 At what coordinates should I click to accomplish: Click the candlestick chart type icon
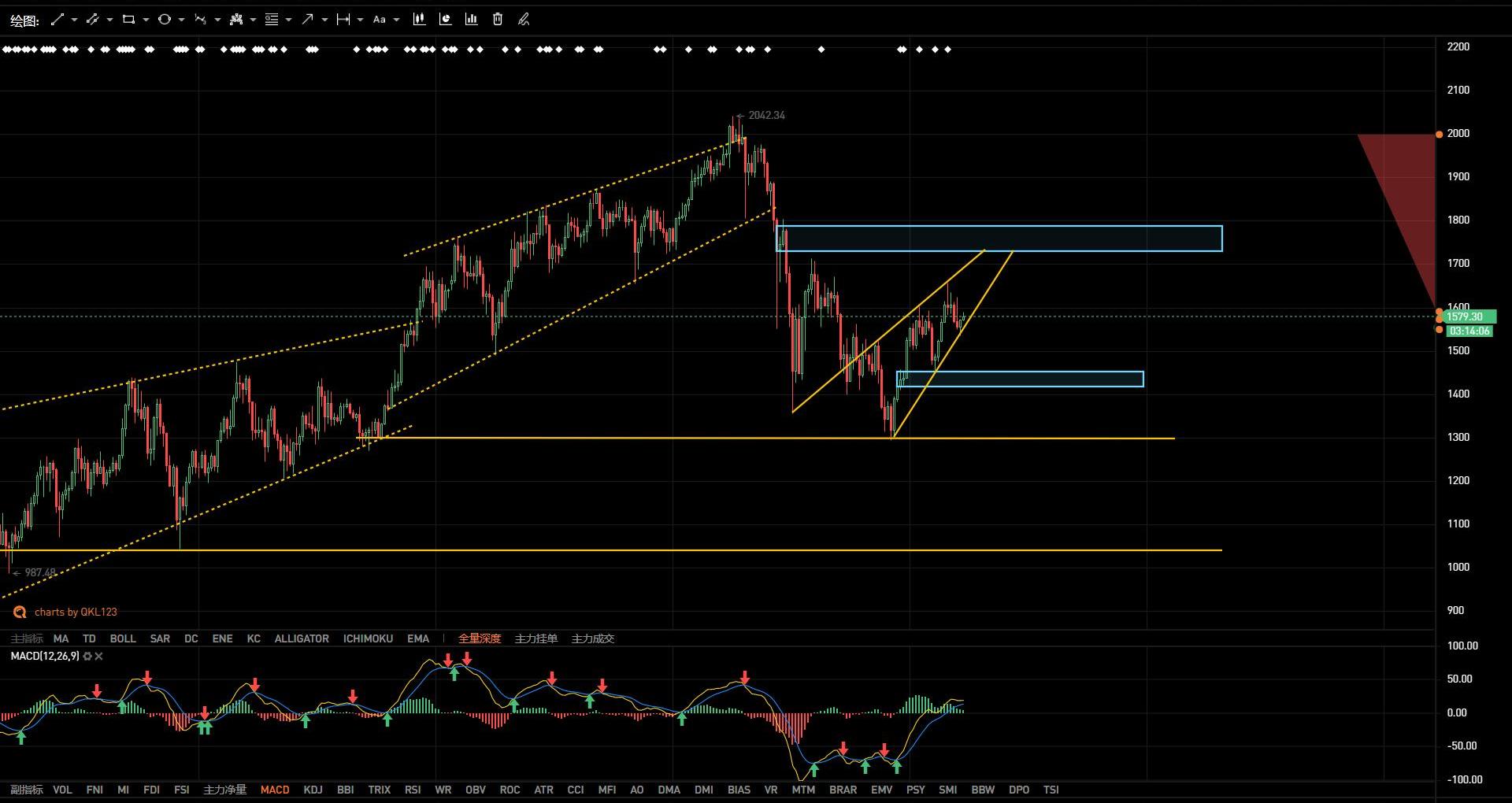point(419,20)
